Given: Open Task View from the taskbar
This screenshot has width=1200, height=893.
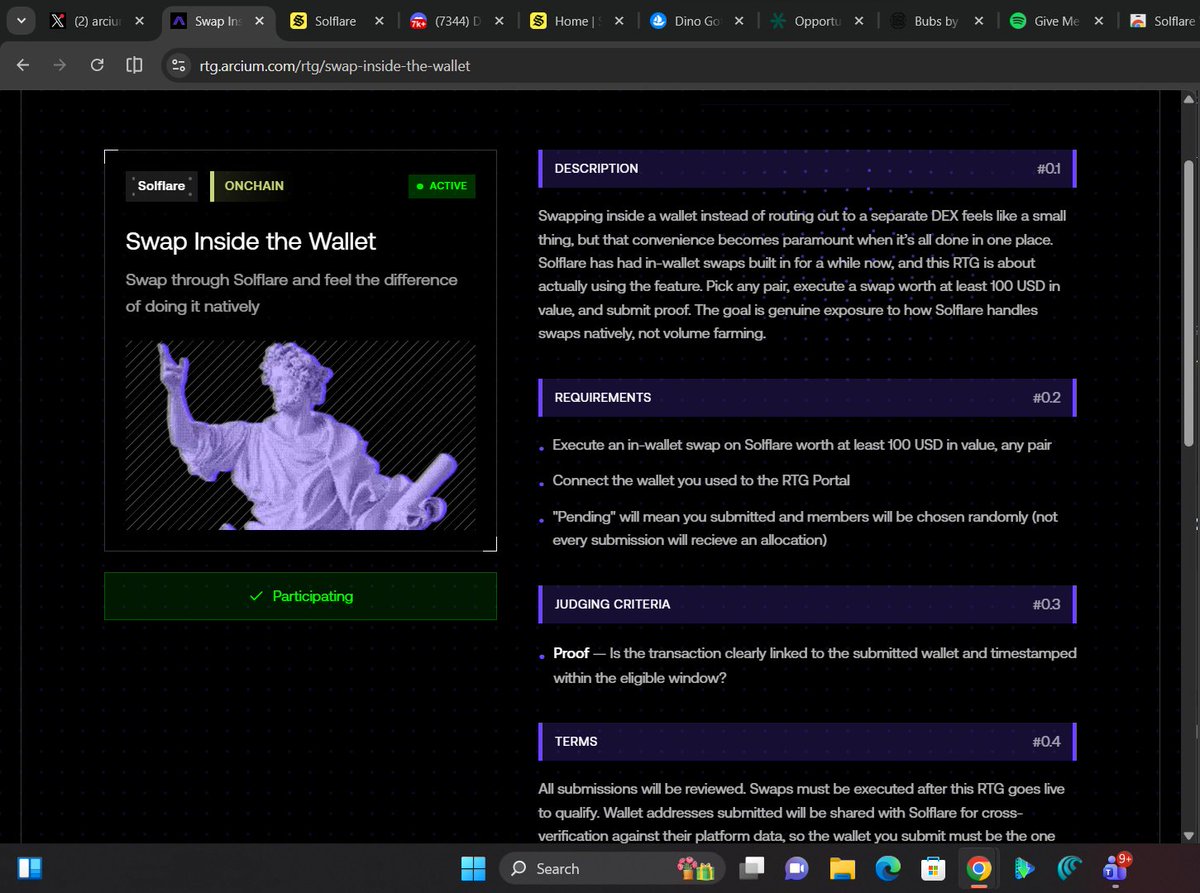Looking at the screenshot, I should (x=753, y=868).
